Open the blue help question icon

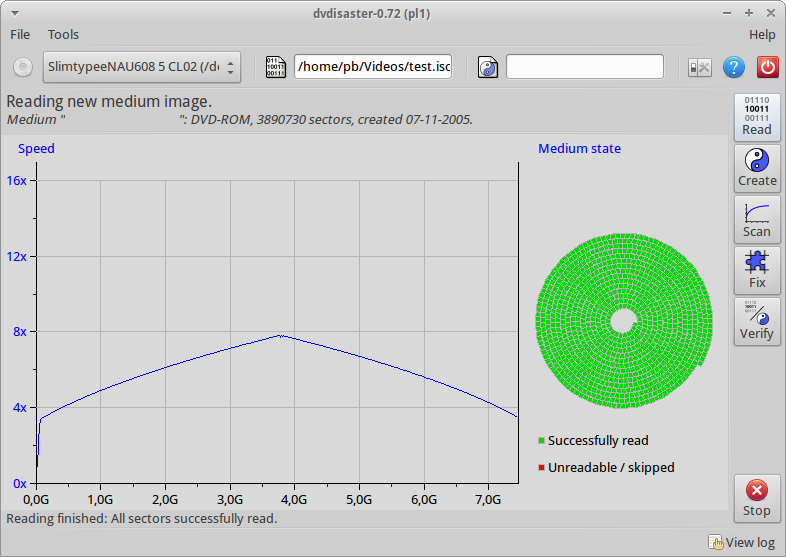tap(734, 67)
